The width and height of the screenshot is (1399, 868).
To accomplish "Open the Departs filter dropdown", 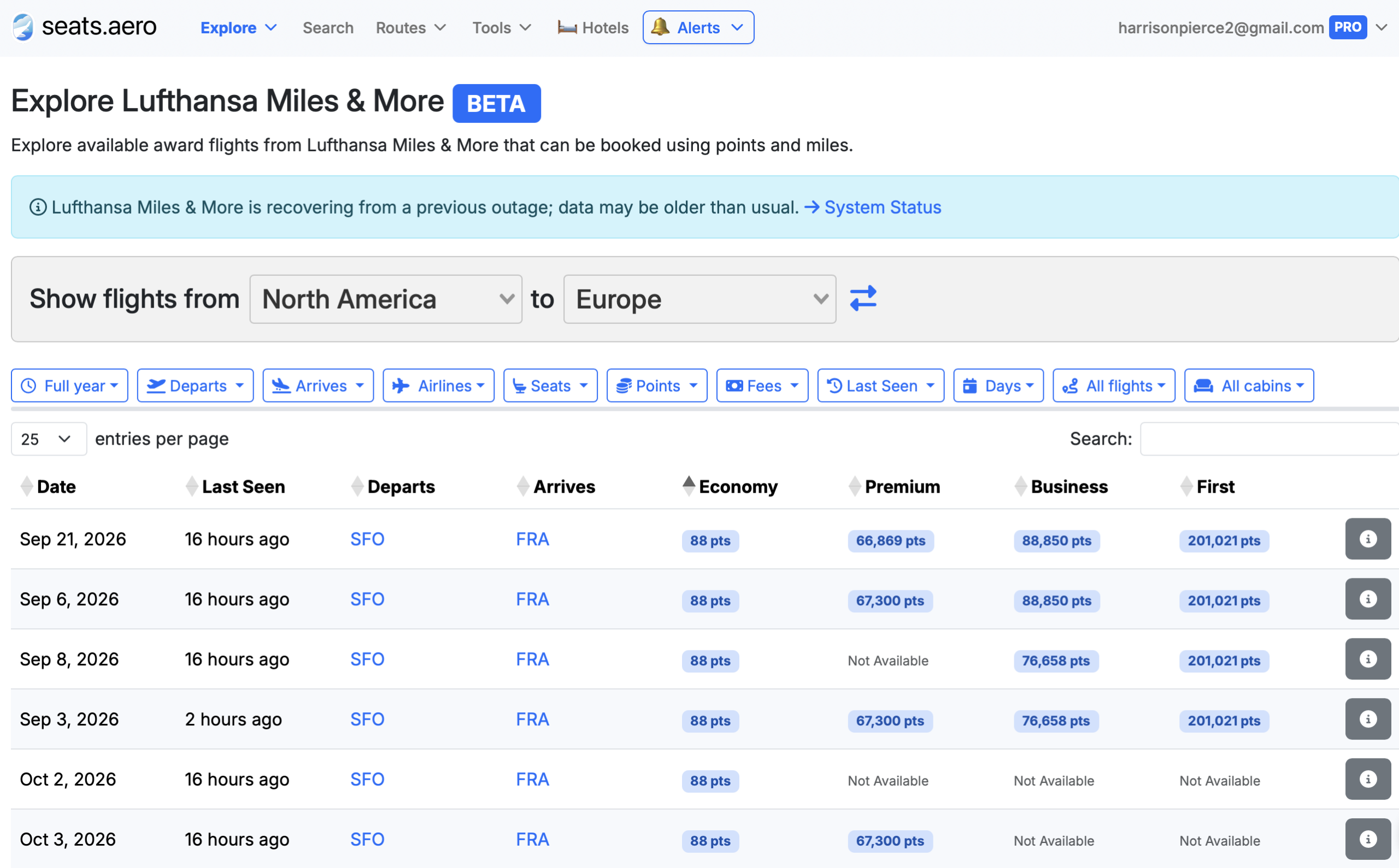I will point(195,386).
